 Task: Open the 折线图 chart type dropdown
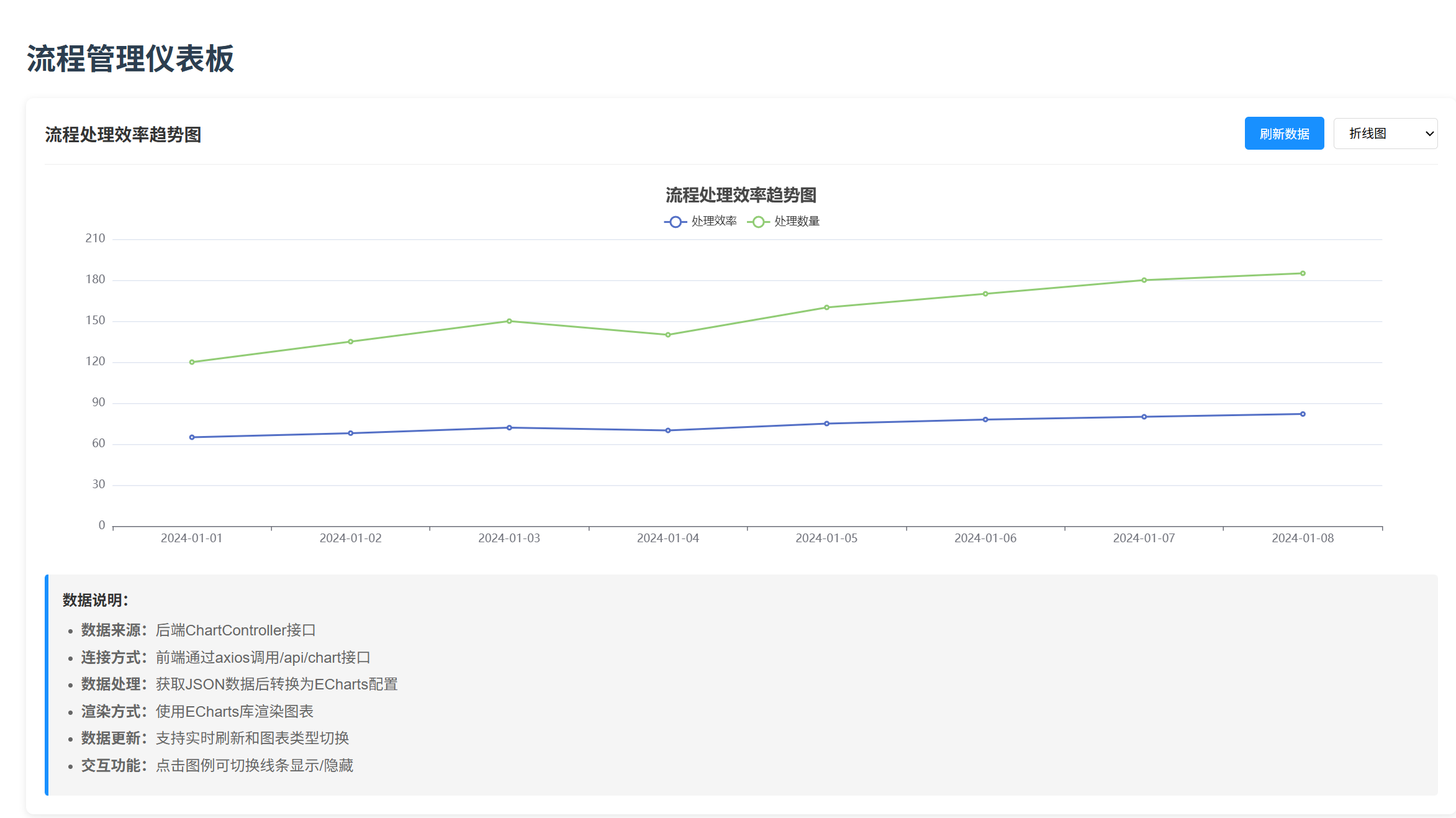point(1384,134)
